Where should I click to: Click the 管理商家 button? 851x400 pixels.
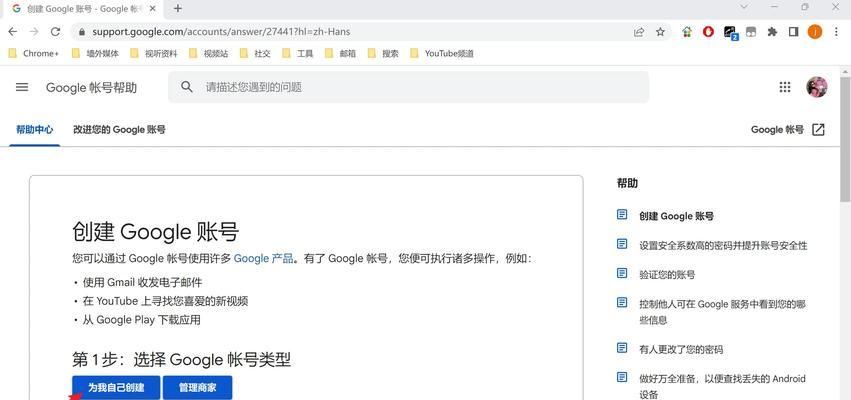click(198, 388)
